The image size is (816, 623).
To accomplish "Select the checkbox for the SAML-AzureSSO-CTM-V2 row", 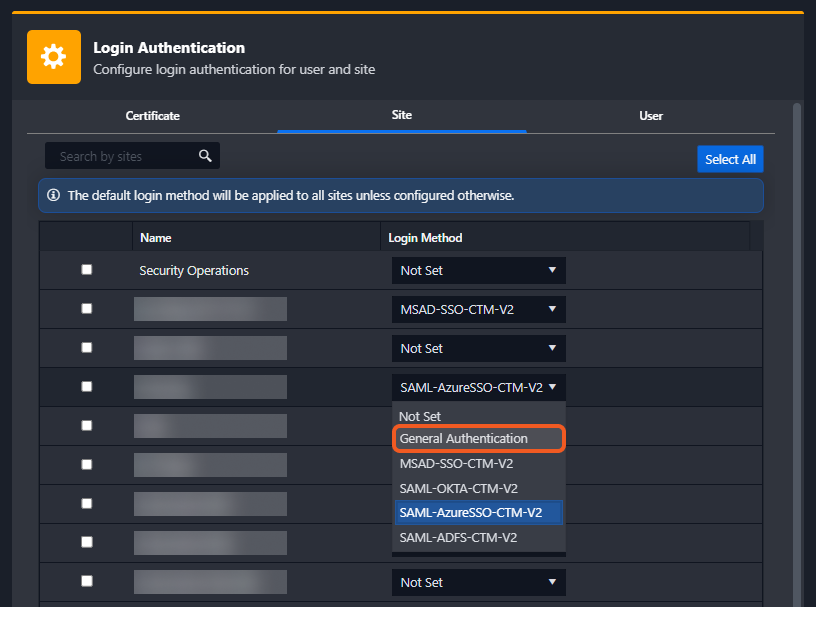I will (87, 387).
